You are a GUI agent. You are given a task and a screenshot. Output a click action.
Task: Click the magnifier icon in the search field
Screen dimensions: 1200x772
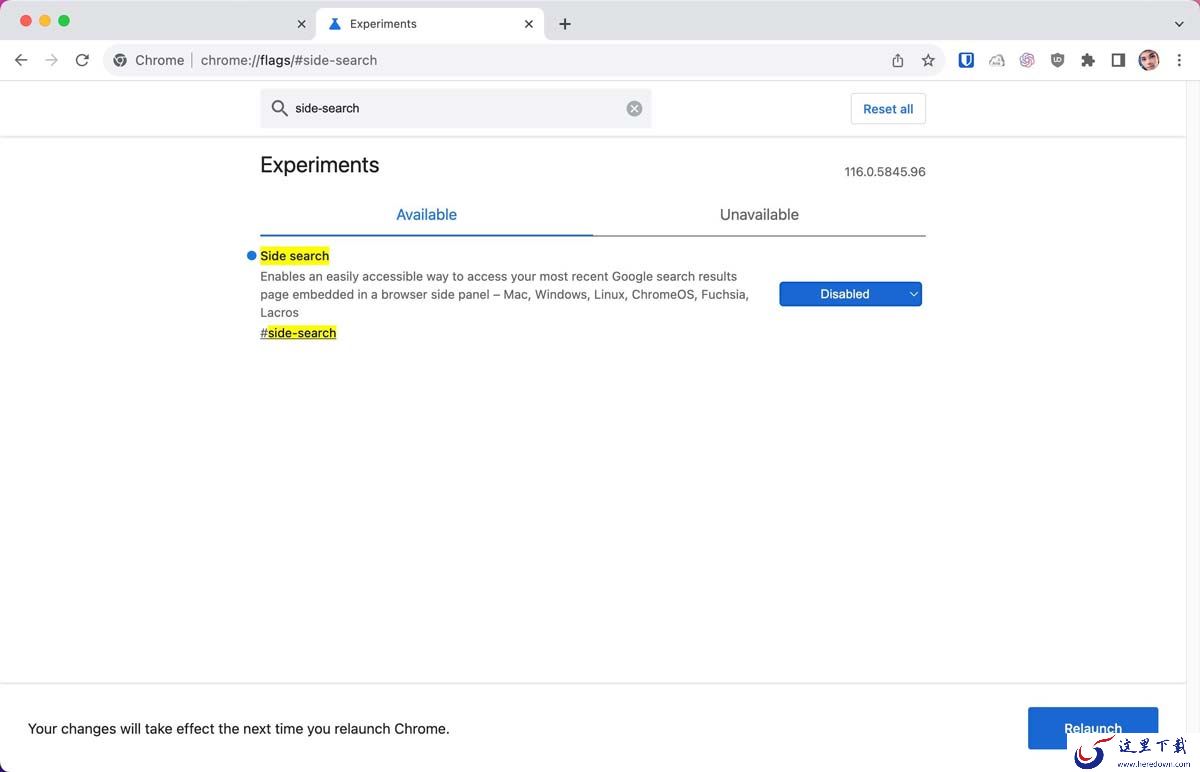(280, 108)
